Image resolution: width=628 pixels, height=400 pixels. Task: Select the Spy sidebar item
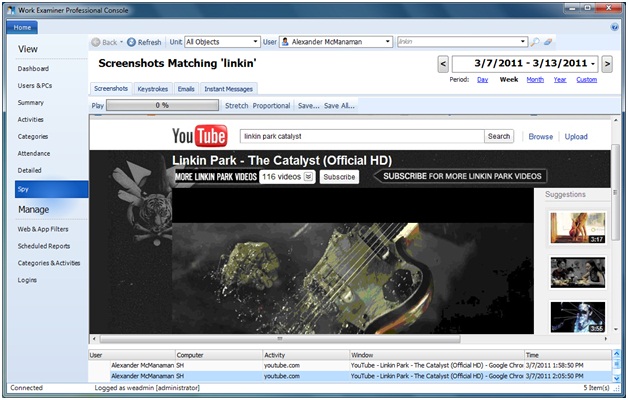(x=51, y=189)
